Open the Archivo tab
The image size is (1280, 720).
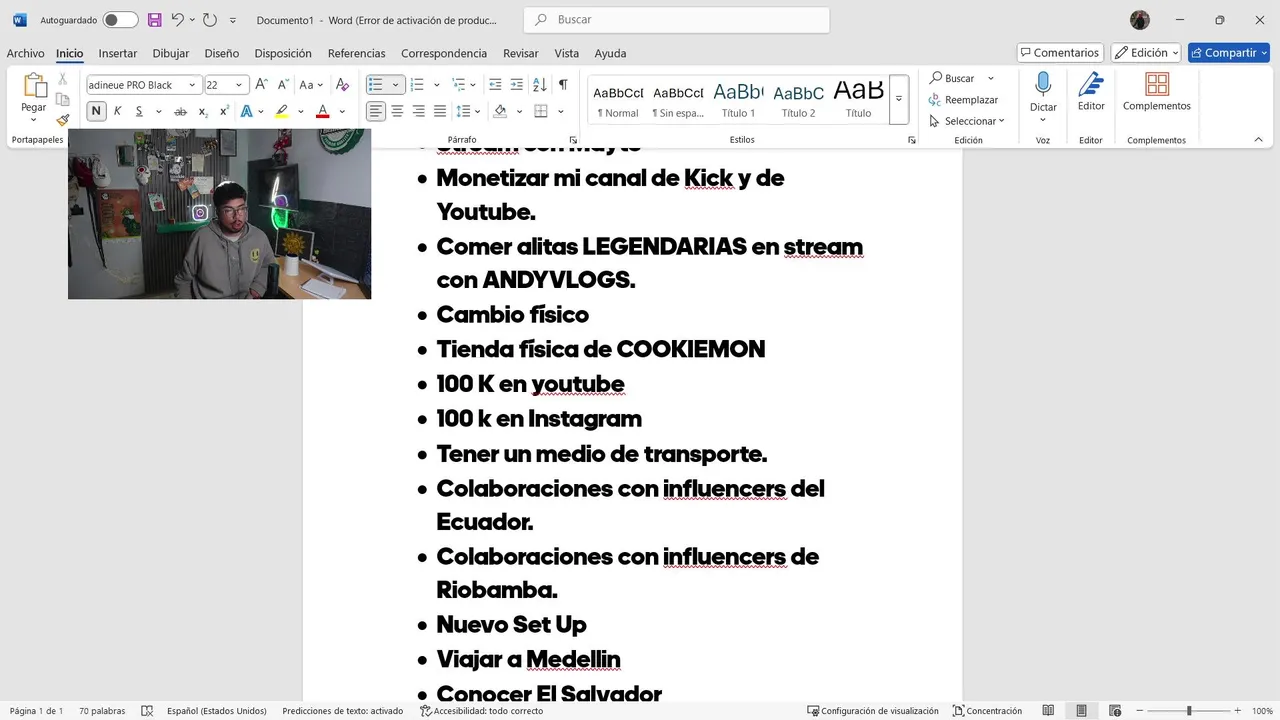point(25,53)
